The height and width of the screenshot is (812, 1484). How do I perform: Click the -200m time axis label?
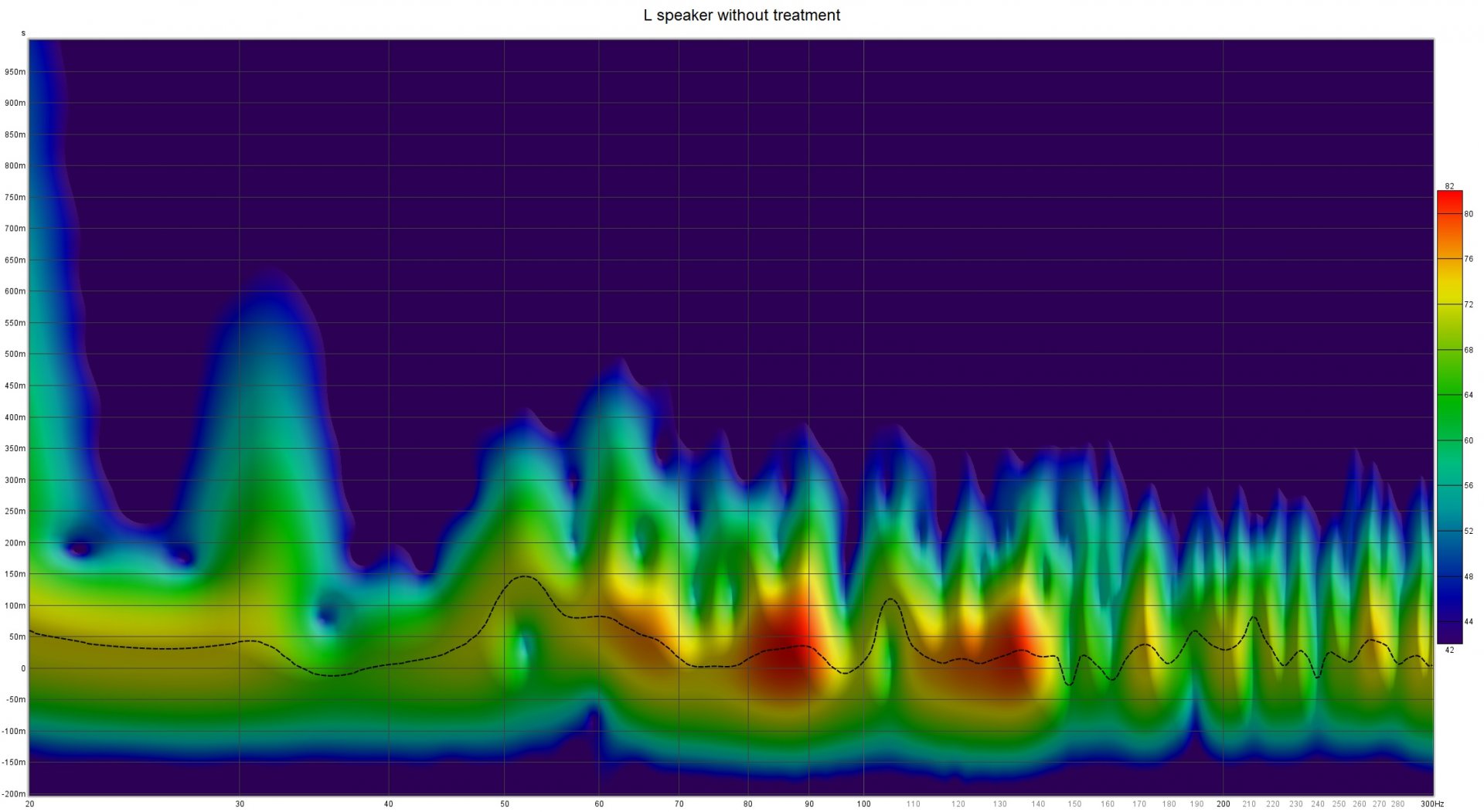pyautogui.click(x=13, y=794)
